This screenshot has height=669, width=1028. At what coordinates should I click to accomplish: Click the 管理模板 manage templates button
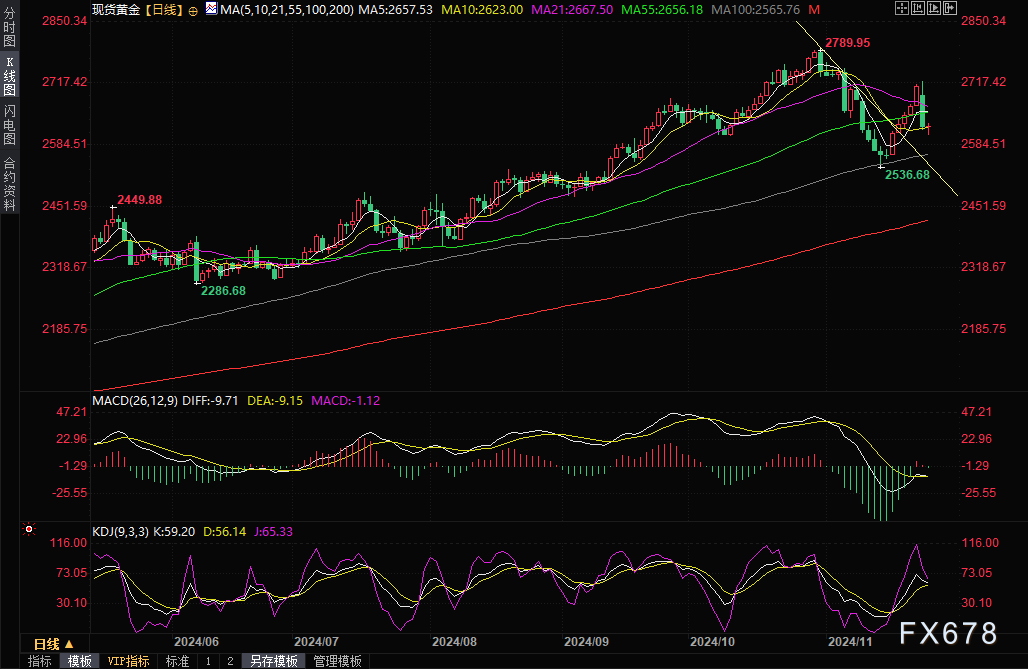coord(337,661)
